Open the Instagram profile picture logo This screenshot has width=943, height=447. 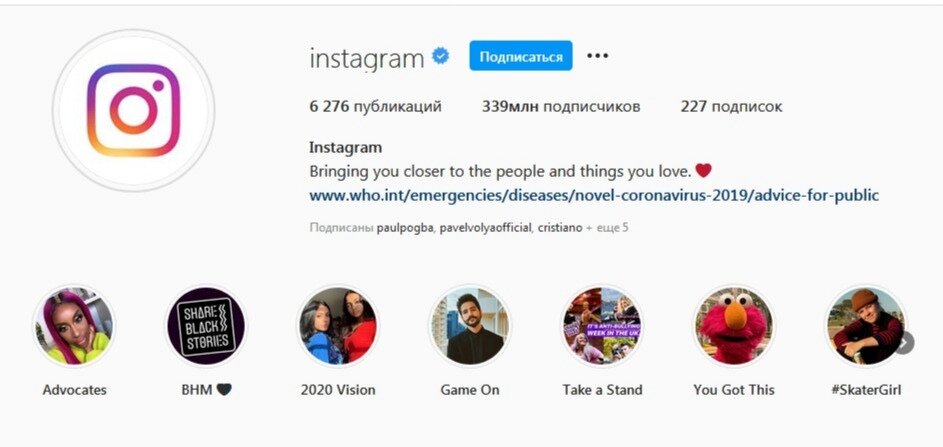pos(134,110)
